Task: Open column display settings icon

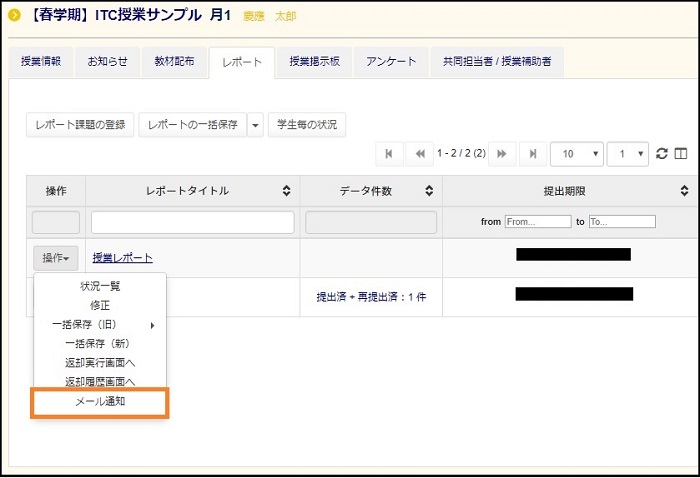Action: coord(681,154)
